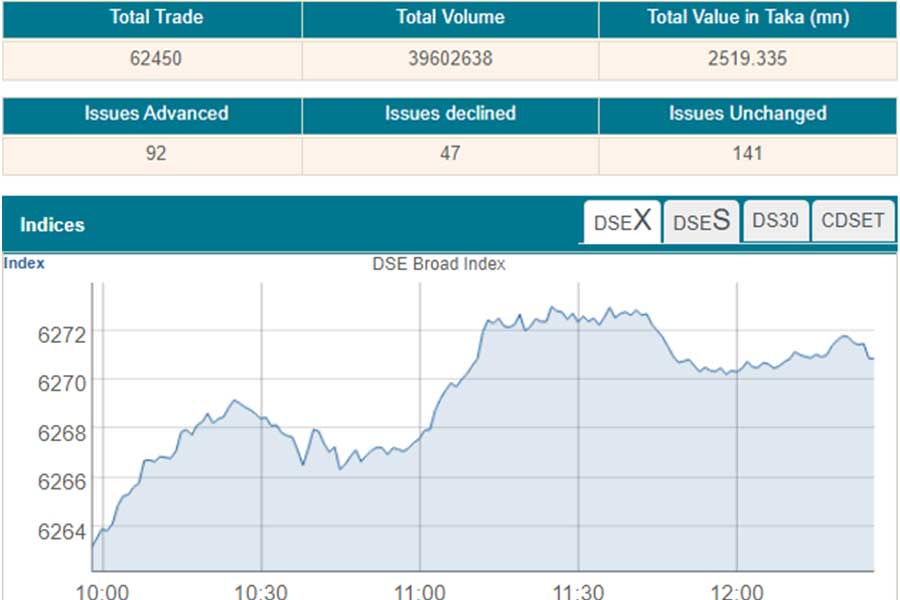Click the Indices panel header
Screen dimensions: 900x600
click(x=51, y=225)
